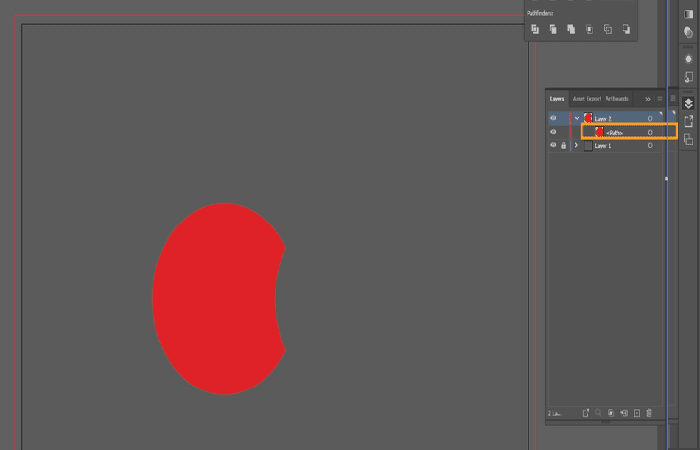
Task: Open the Artboards dock icon
Action: (x=688, y=139)
